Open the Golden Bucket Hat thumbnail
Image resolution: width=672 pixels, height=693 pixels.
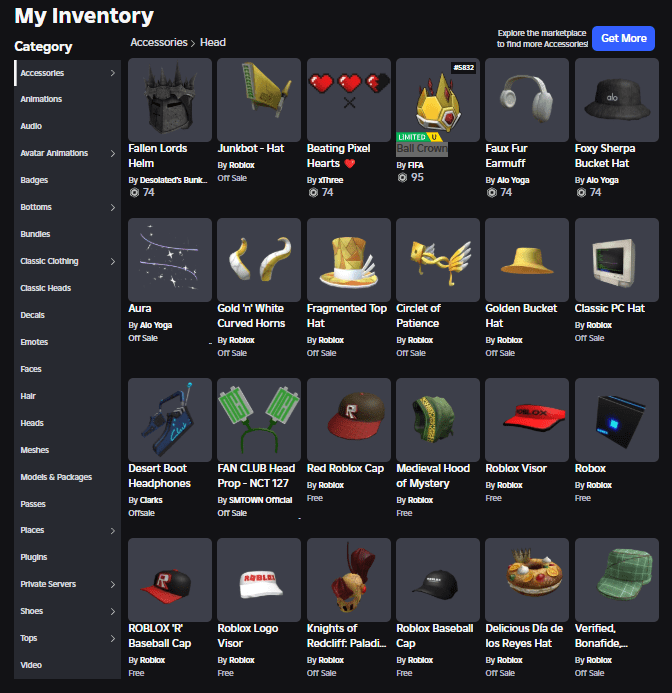pos(527,260)
